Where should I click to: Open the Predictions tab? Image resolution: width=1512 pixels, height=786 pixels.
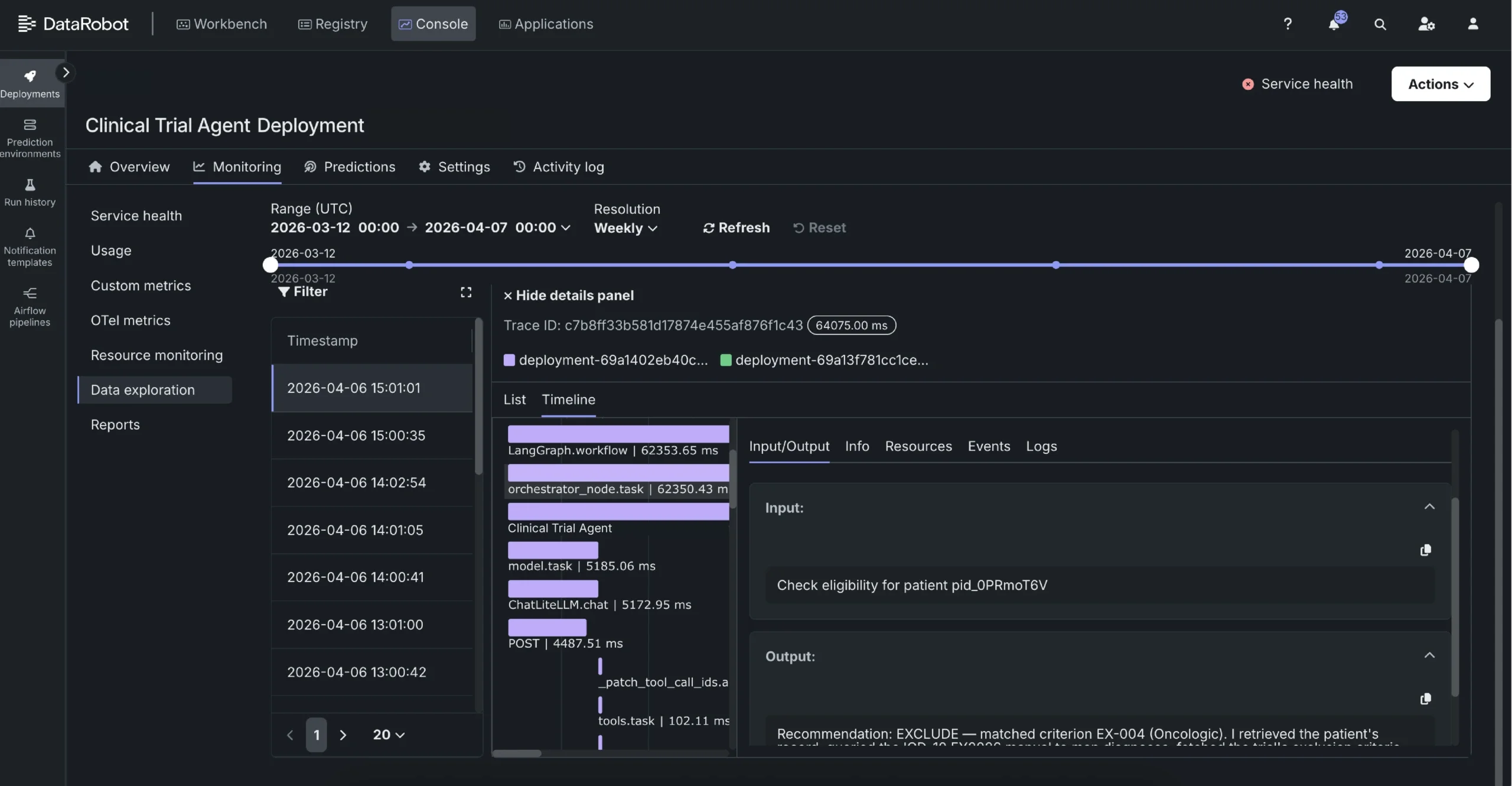(x=350, y=167)
